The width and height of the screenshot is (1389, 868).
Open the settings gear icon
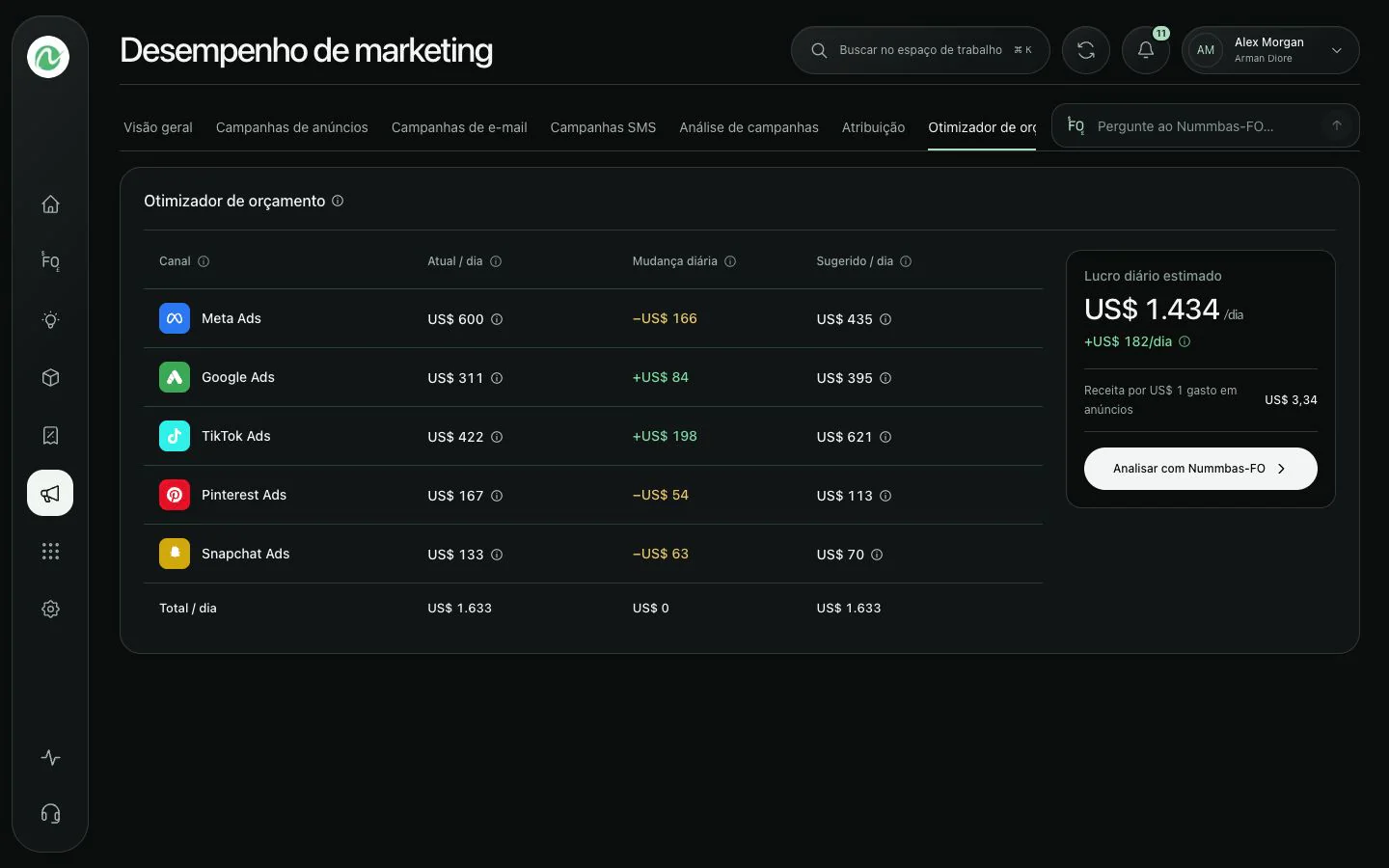pyautogui.click(x=50, y=610)
